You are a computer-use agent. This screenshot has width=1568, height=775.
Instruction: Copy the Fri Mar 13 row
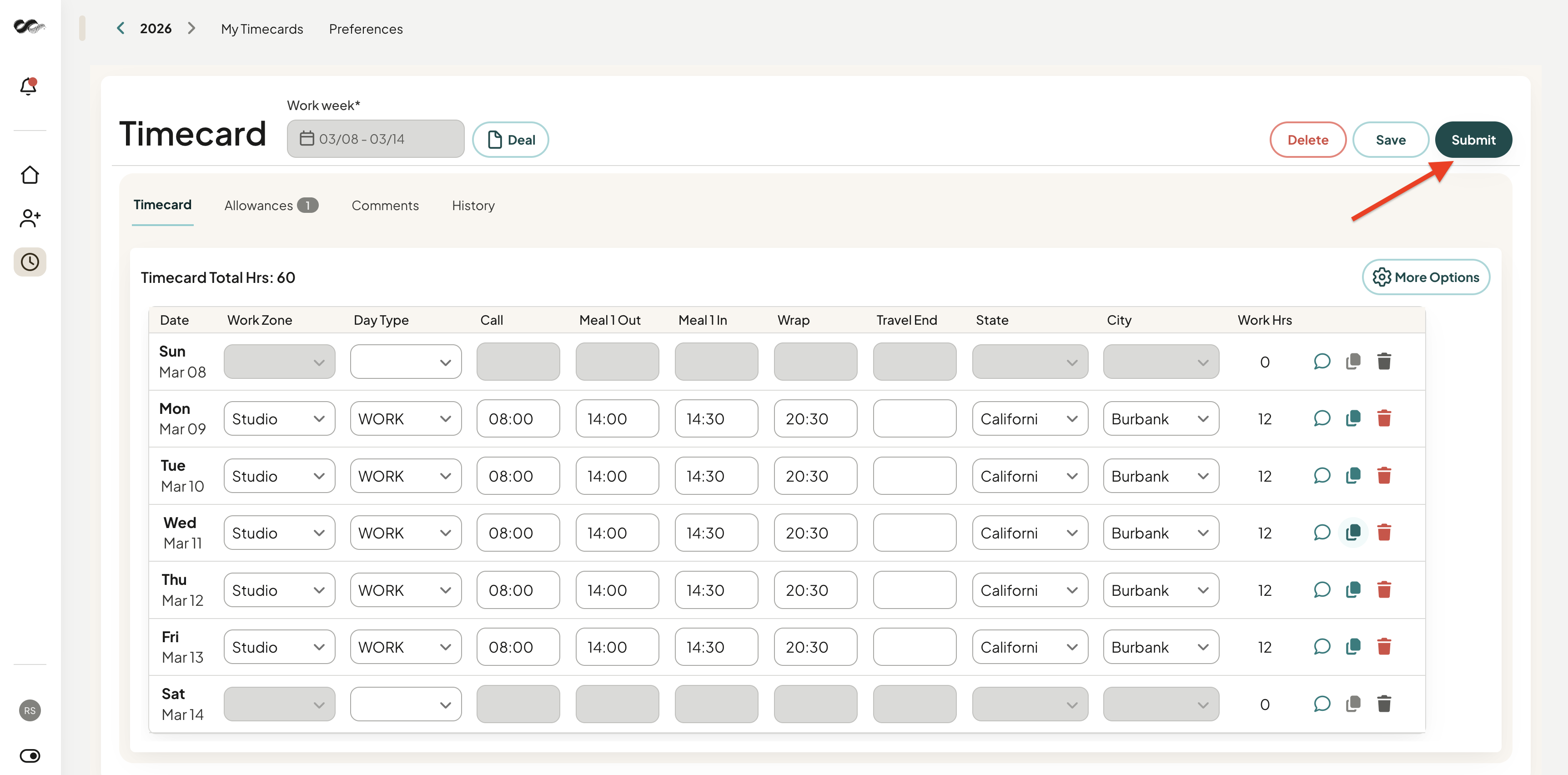tap(1353, 647)
